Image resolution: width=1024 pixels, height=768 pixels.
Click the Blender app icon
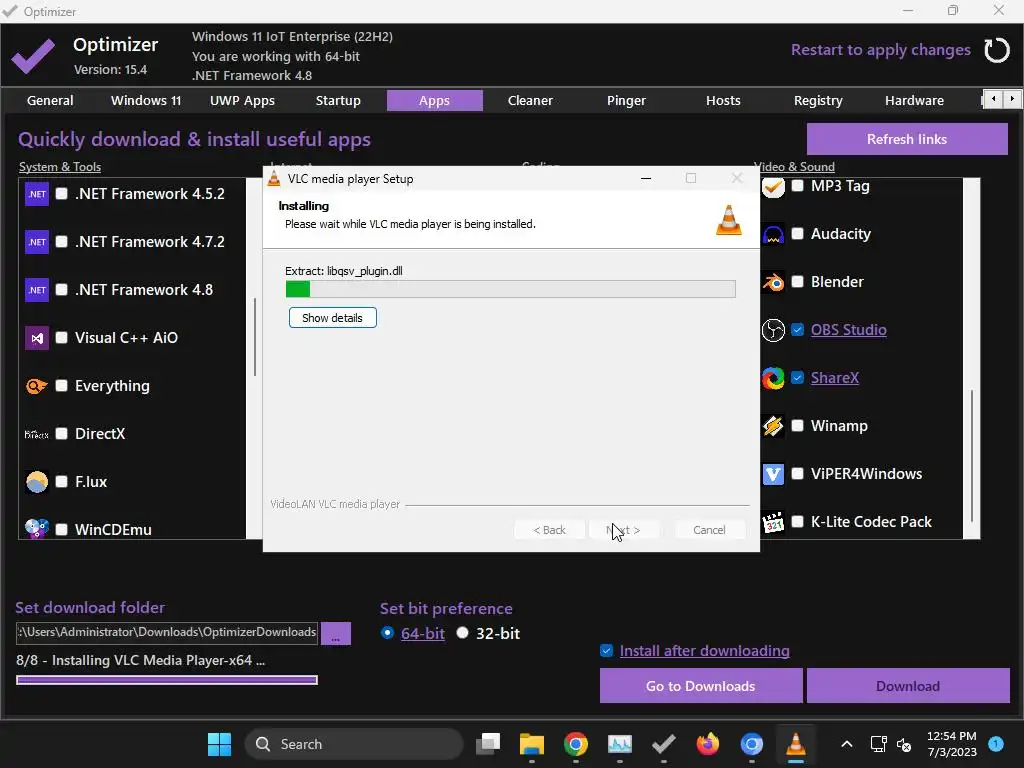tap(773, 282)
